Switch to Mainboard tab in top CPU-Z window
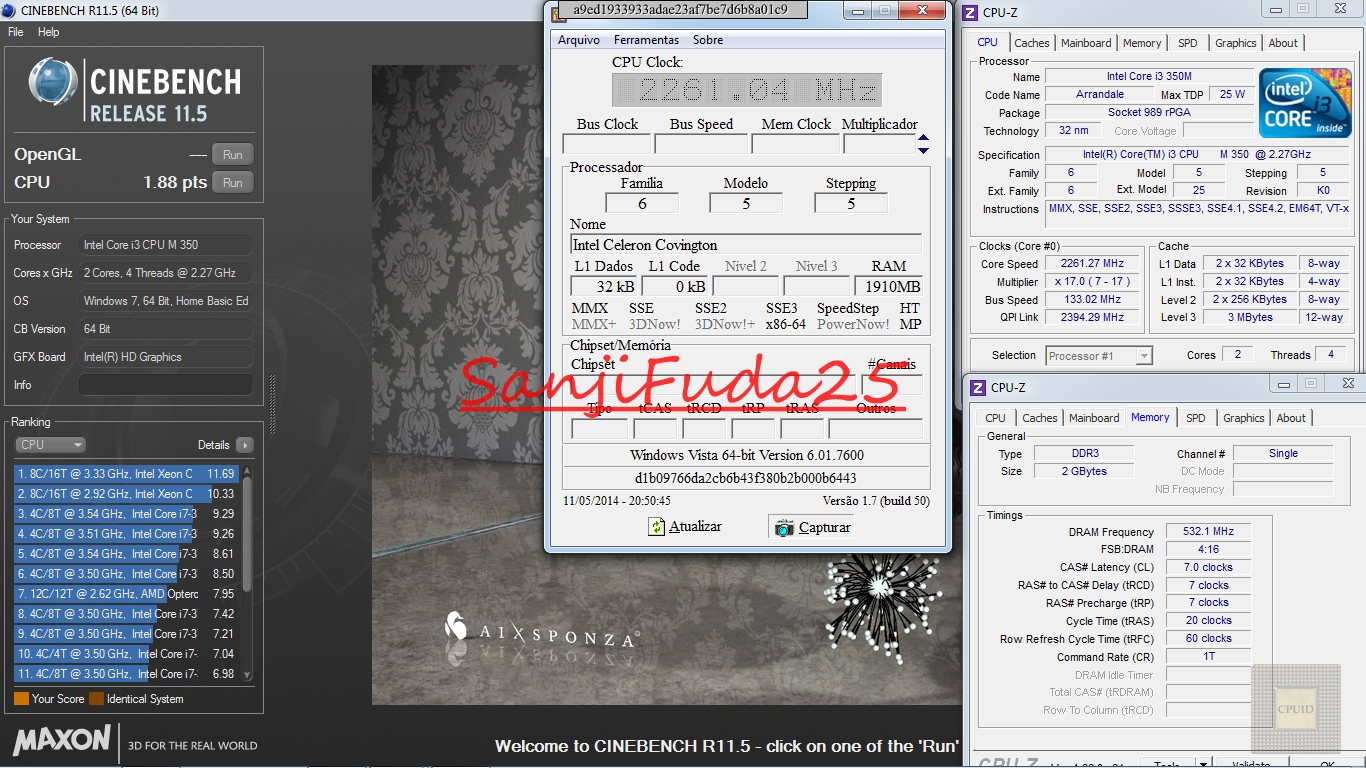The width and height of the screenshot is (1366, 768). click(1086, 43)
